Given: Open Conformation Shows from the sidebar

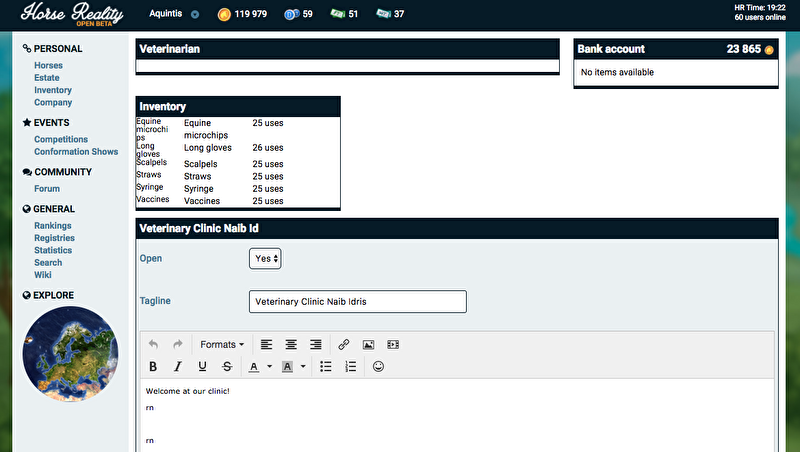Looking at the screenshot, I should 76,152.
